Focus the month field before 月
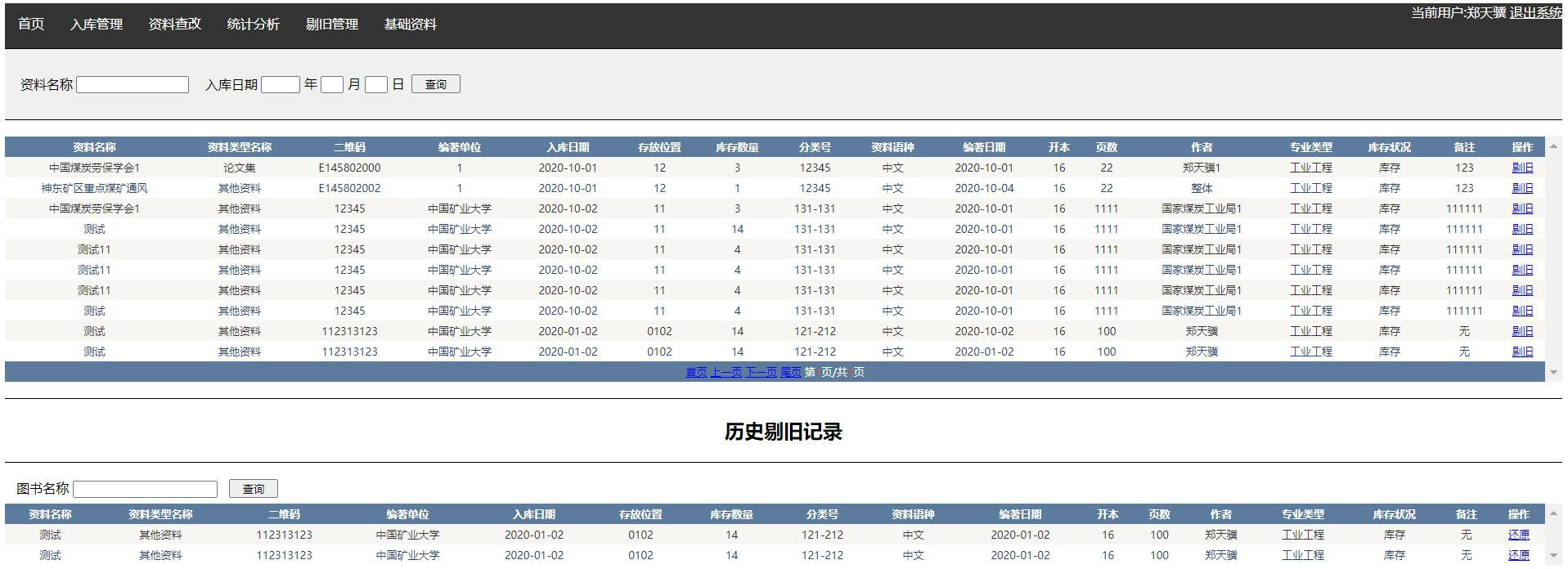Screen dimensions: 1568x569 (332, 84)
